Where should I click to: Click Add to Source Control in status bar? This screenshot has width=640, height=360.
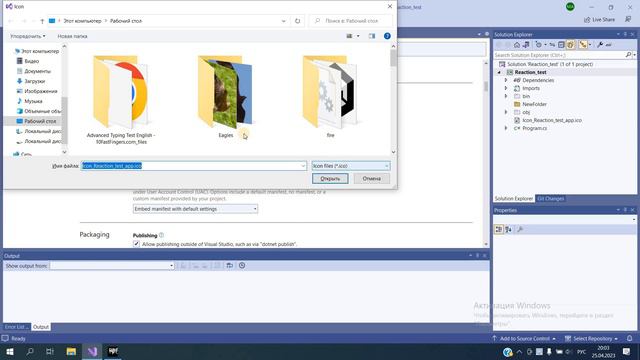[524, 338]
